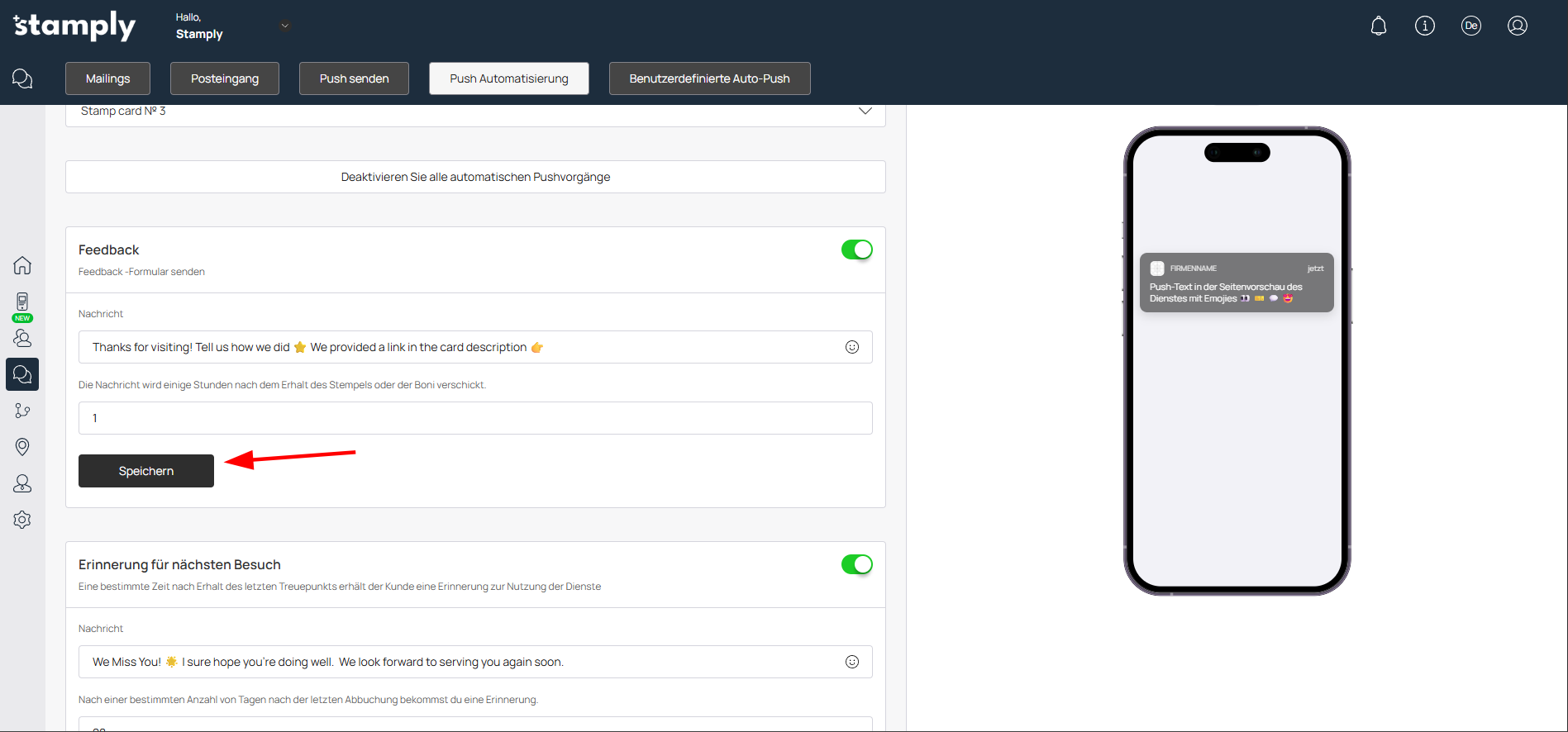Viewport: 1568px width, 732px height.
Task: Open the De language selector
Action: coord(1470,26)
